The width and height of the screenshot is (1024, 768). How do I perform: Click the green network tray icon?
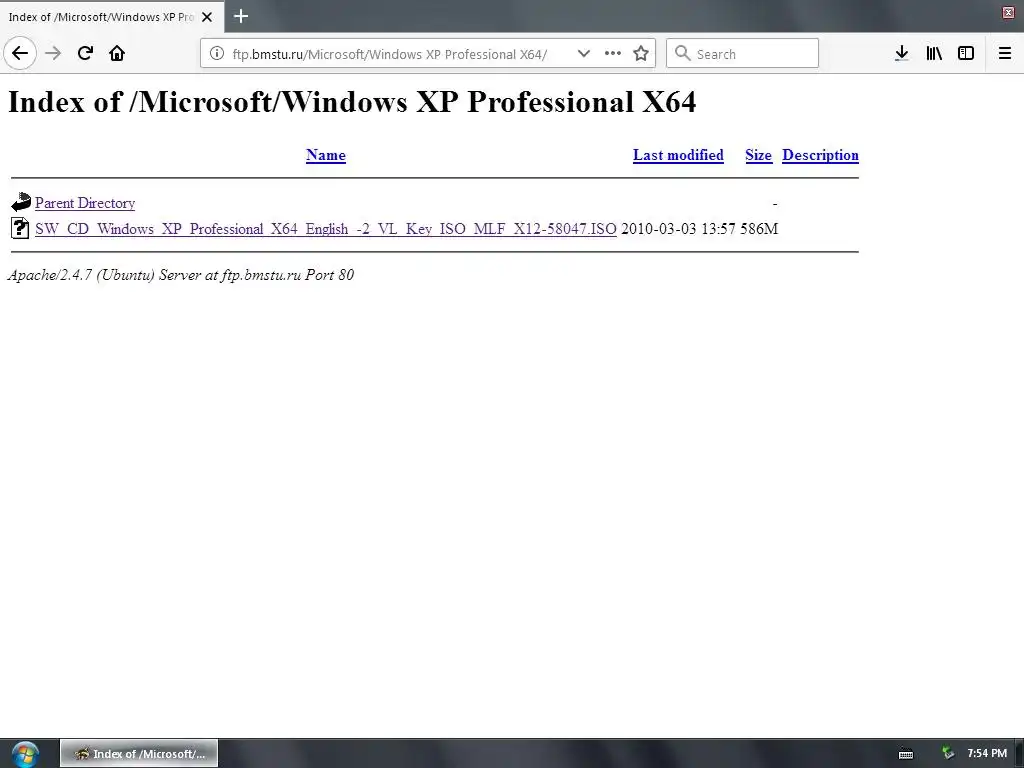(948, 754)
